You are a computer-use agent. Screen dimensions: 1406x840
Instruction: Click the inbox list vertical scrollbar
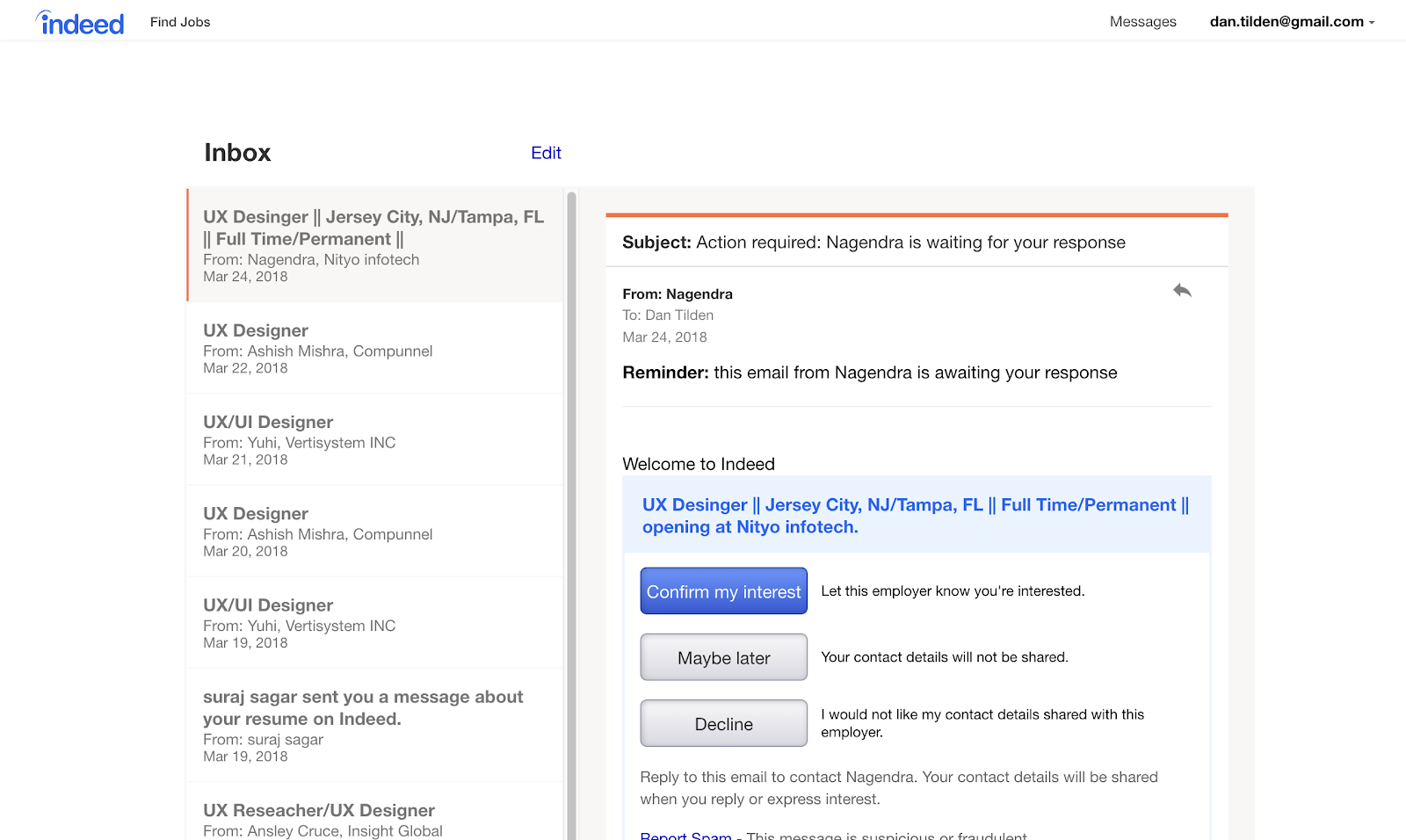(x=571, y=510)
